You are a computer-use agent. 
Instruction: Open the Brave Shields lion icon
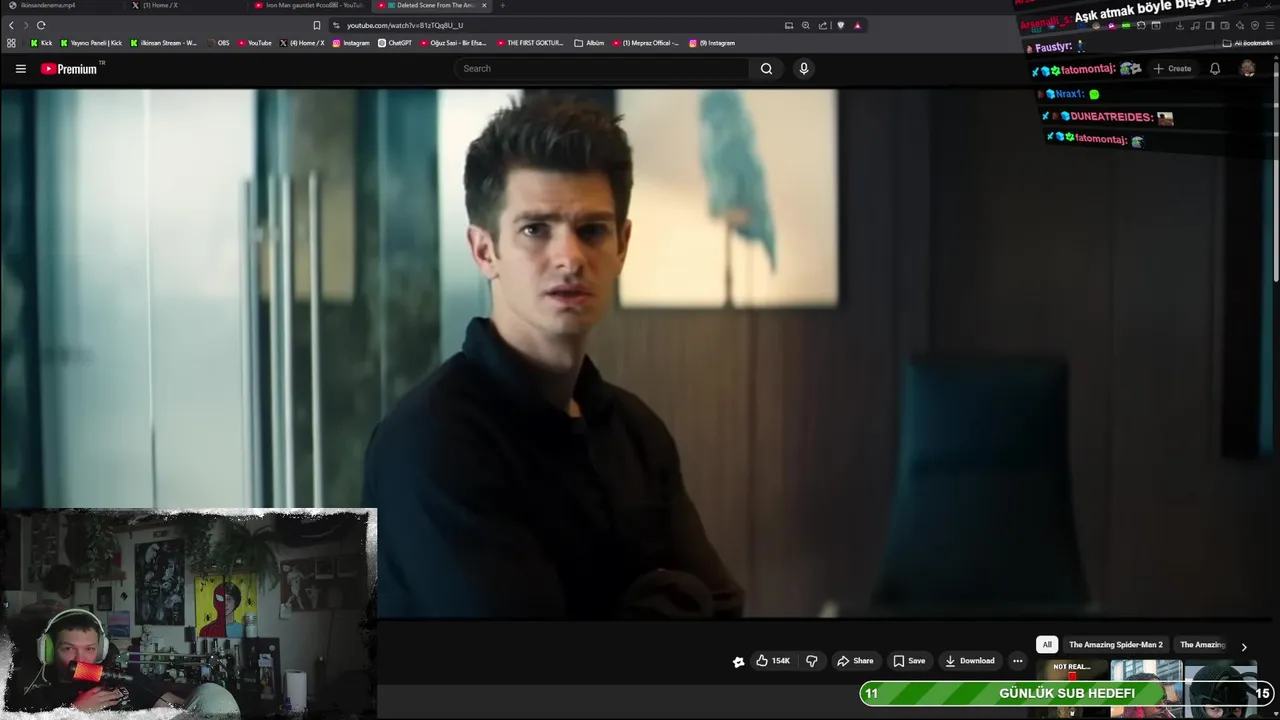840,25
